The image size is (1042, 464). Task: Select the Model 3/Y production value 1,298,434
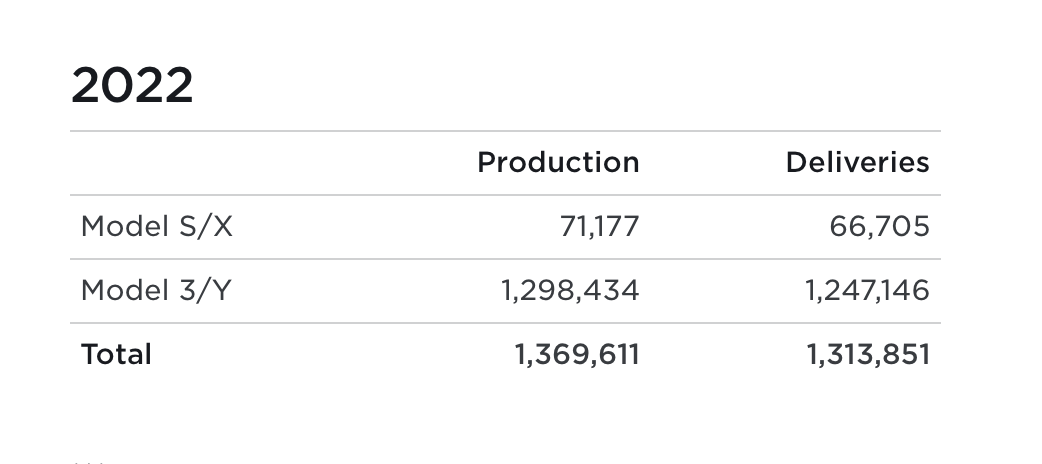tap(570, 290)
